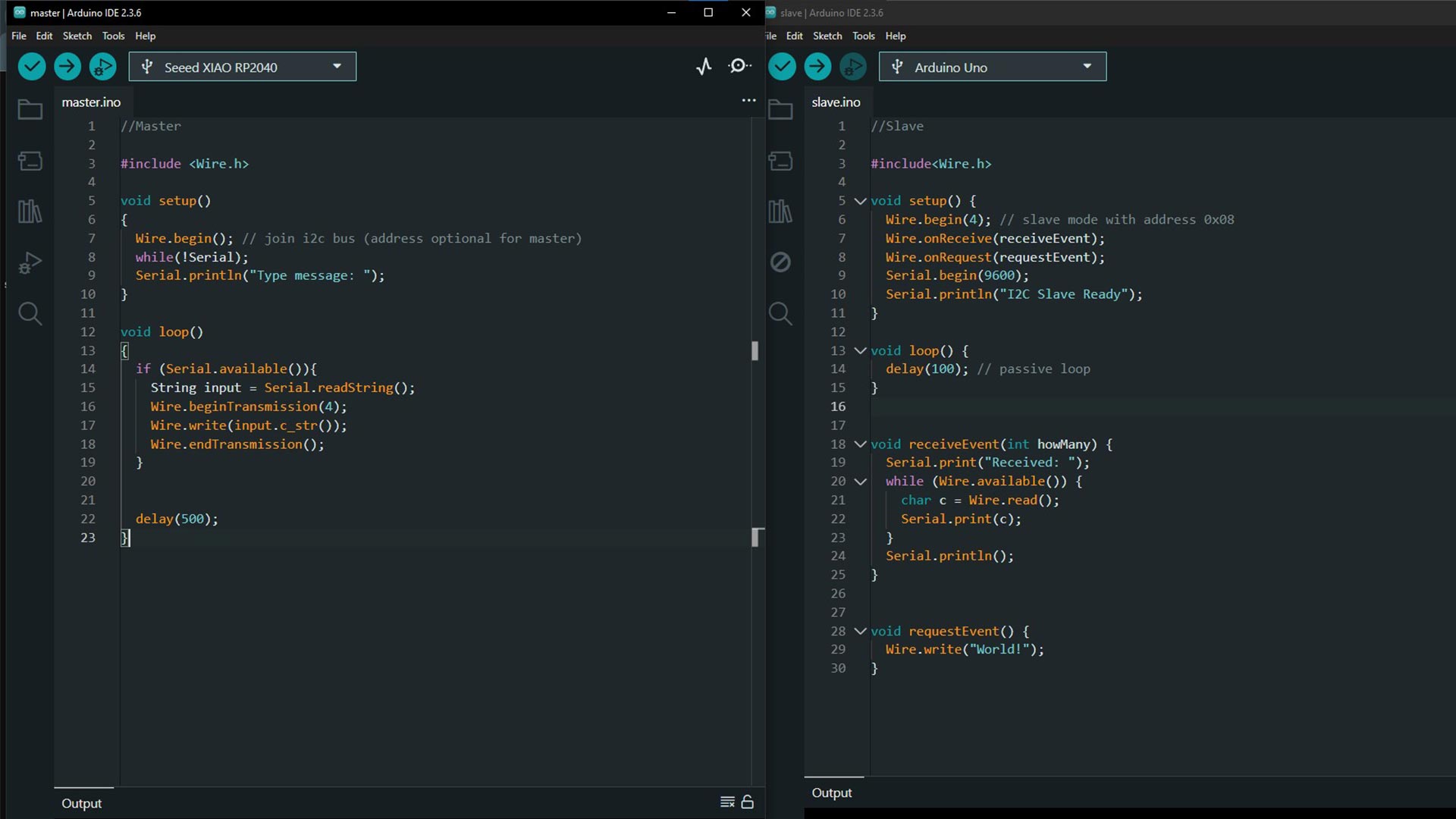Click String input = Serial.readString() line
Viewport: 1456px width, 819px height.
[283, 388]
